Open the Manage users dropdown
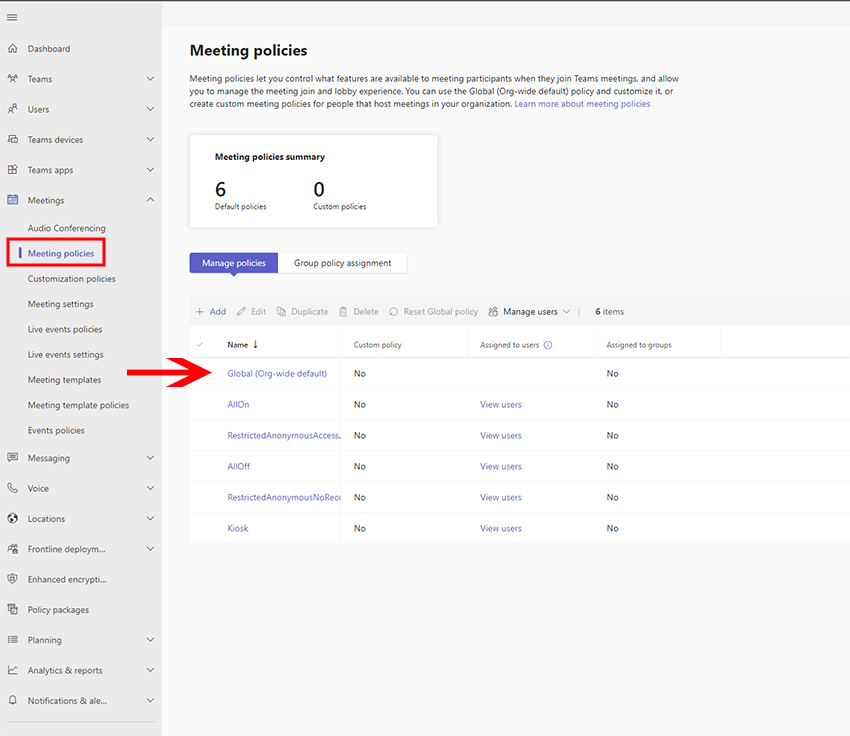Screen dimensions: 850x736 coord(530,312)
